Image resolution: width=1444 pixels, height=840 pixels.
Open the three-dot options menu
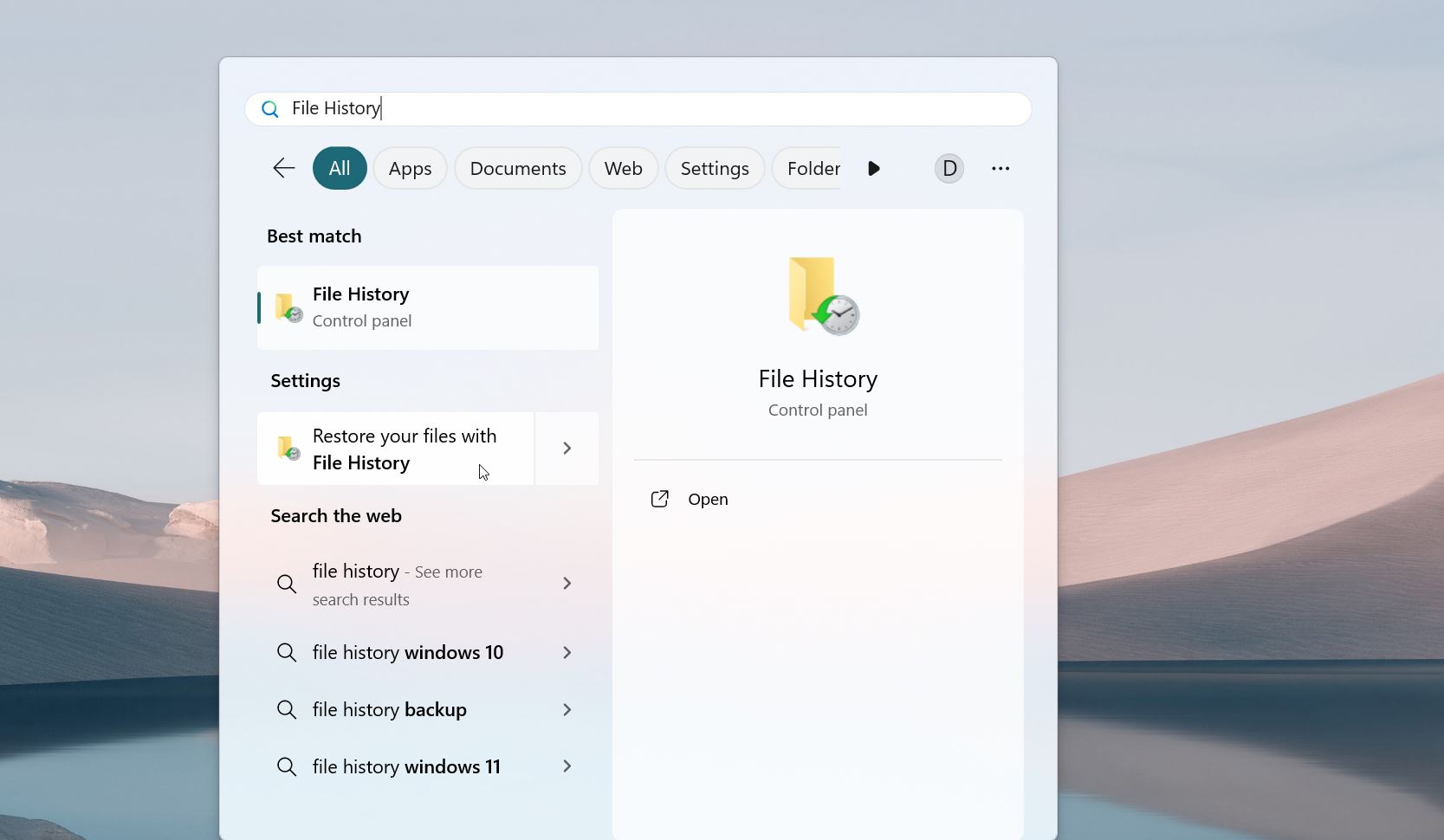(1000, 168)
